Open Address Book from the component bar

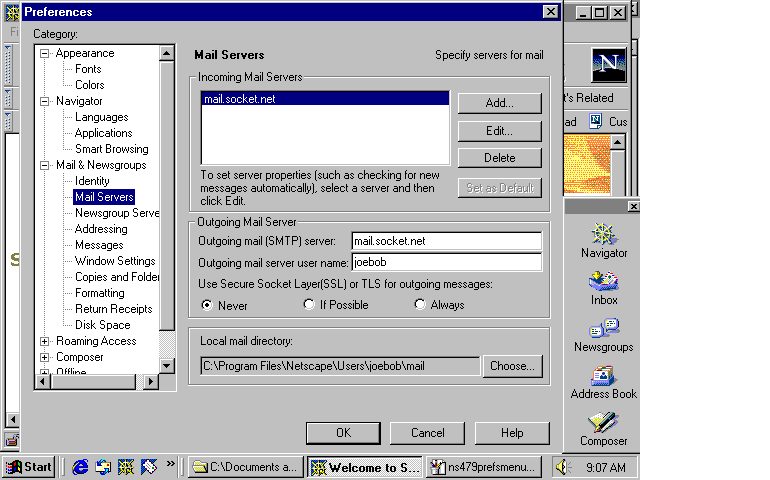(604, 383)
